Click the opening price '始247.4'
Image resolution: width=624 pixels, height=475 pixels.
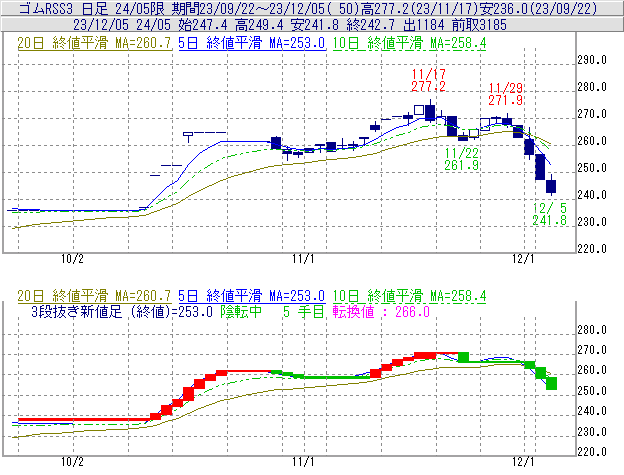click(x=203, y=25)
